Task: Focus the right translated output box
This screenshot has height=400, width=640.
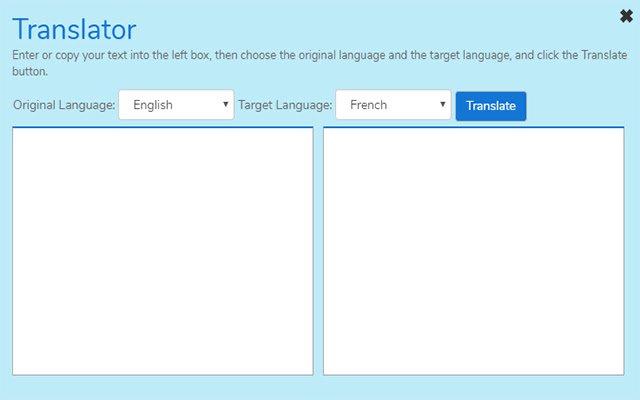Action: tap(473, 251)
